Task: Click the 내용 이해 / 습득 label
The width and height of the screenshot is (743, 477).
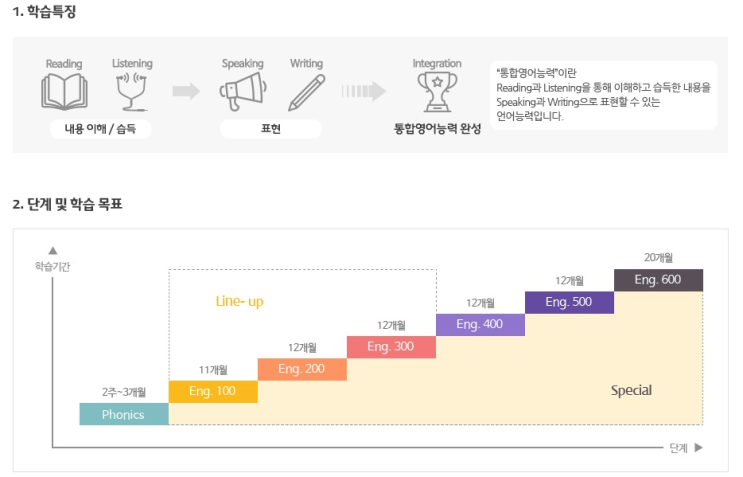Action: [100, 129]
